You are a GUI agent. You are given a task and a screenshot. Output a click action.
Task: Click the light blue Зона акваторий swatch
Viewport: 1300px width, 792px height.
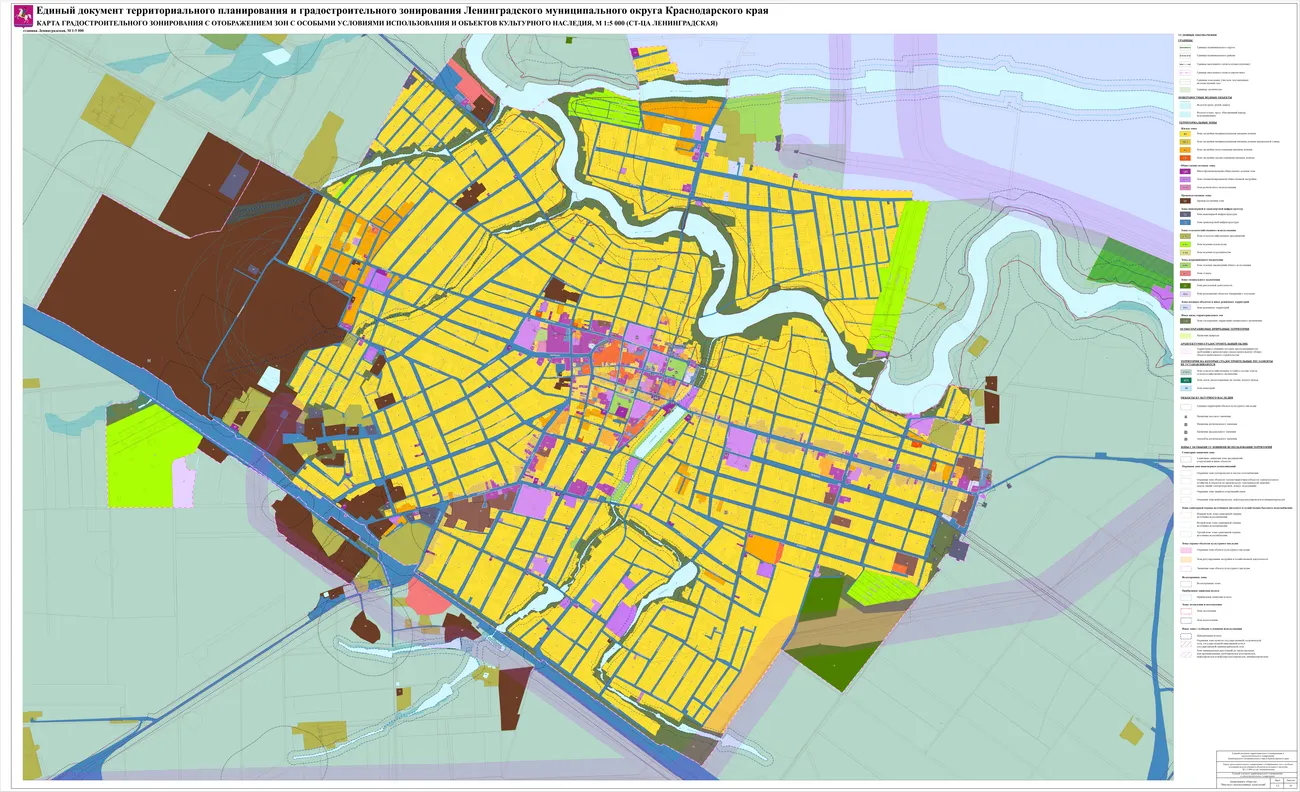click(x=1186, y=388)
